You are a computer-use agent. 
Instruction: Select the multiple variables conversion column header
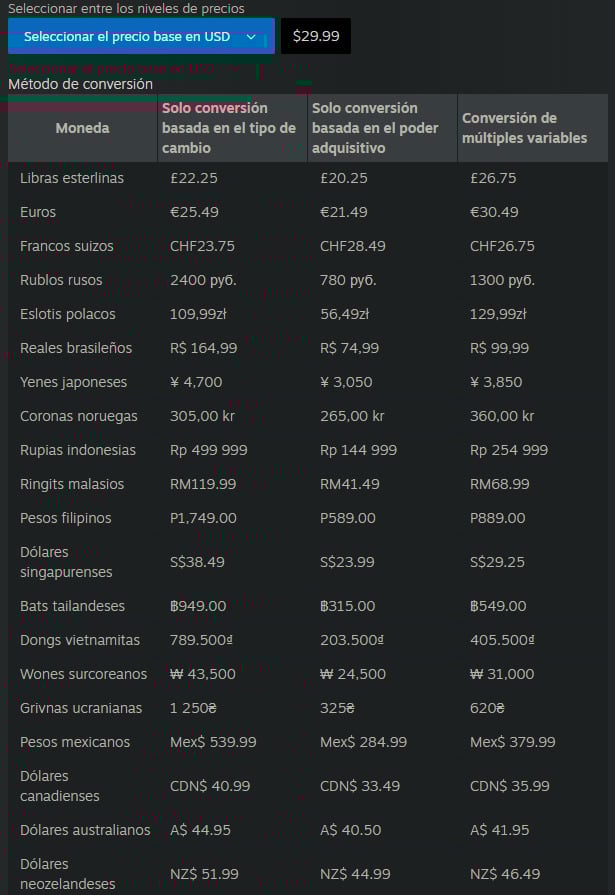point(530,128)
